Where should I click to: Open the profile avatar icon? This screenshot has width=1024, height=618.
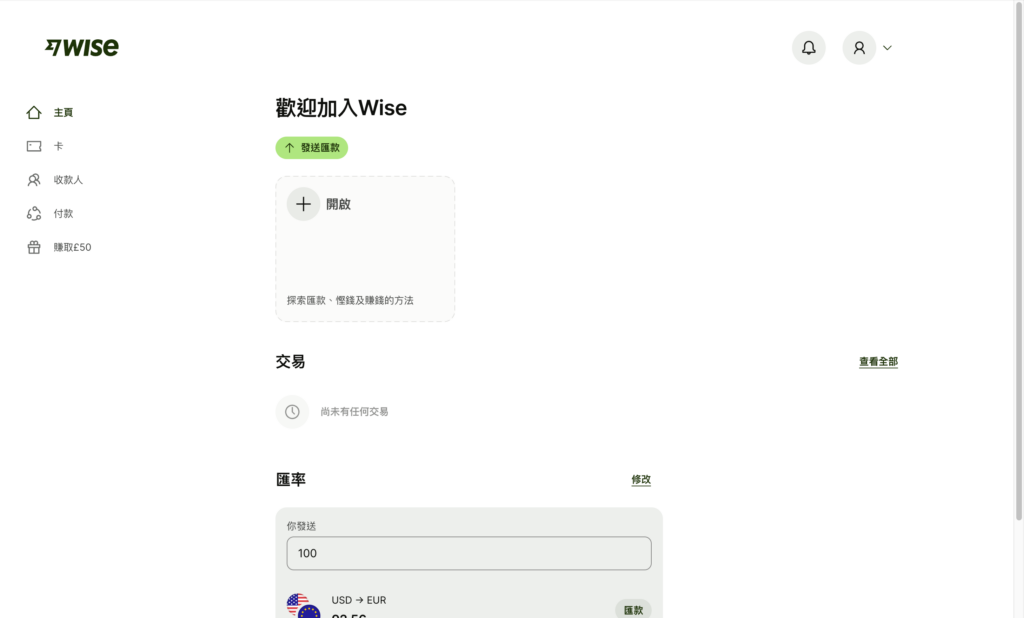(x=859, y=48)
